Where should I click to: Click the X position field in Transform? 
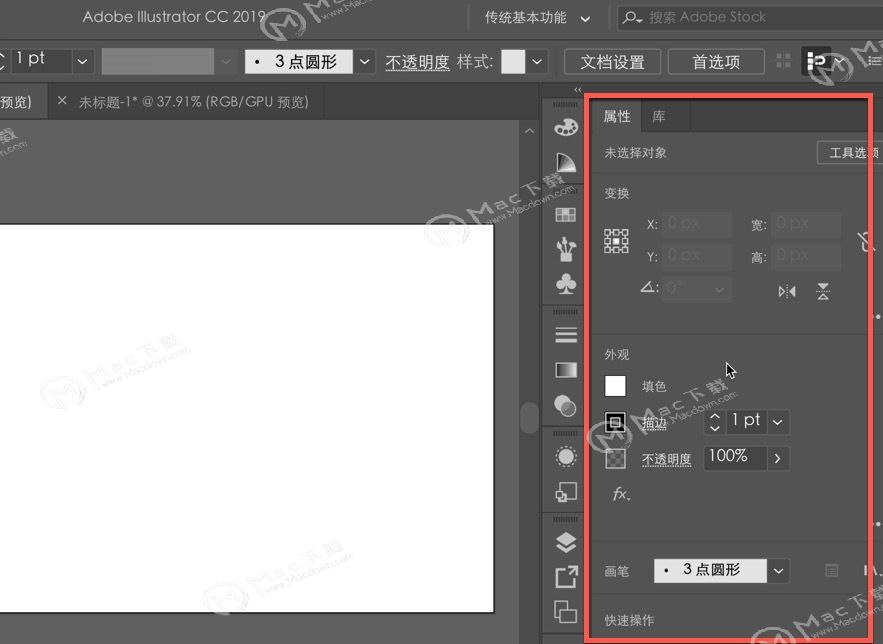pyautogui.click(x=697, y=224)
